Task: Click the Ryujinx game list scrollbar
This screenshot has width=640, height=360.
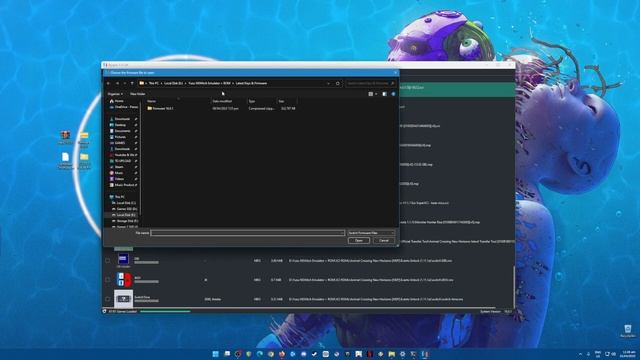Action: click(513, 286)
